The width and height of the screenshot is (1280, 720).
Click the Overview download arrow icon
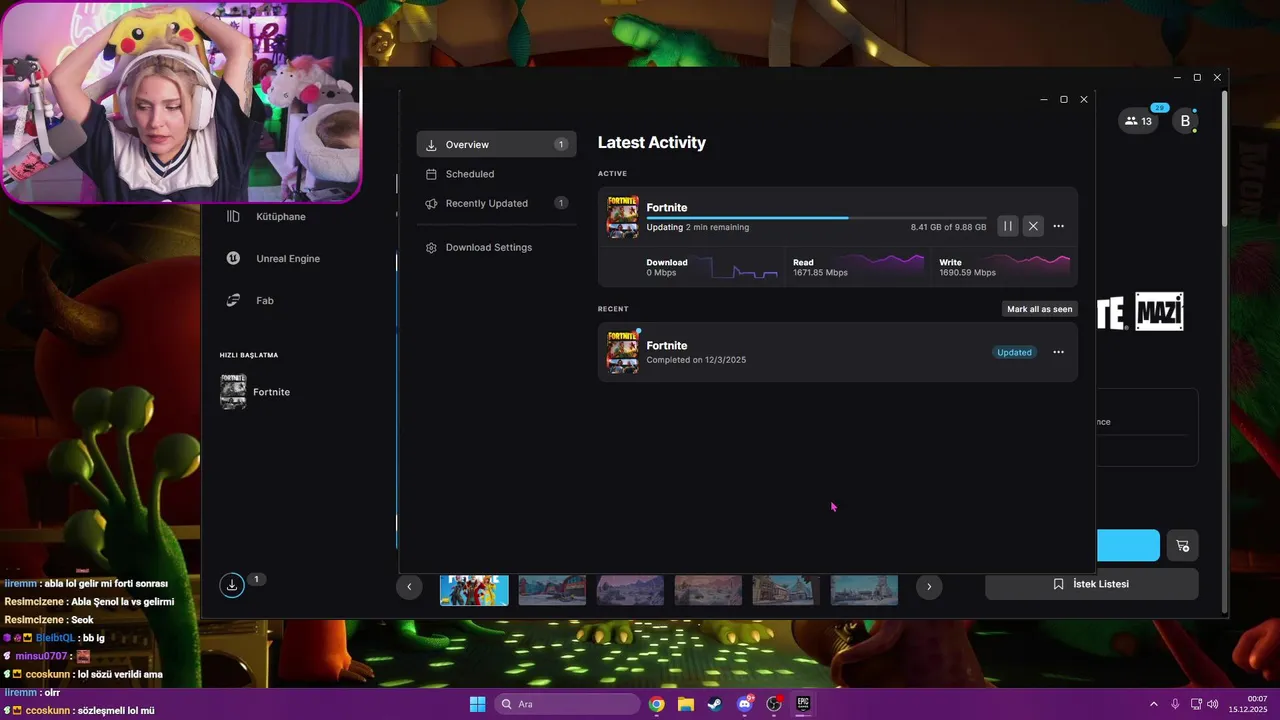pos(431,145)
